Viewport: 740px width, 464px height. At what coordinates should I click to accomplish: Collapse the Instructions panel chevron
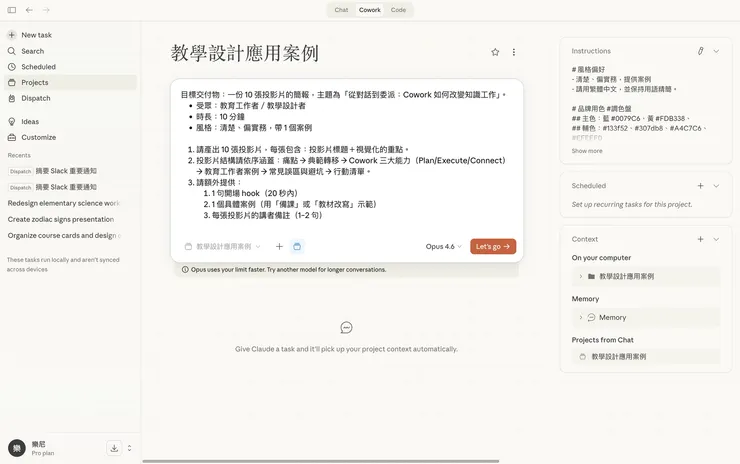pos(716,51)
